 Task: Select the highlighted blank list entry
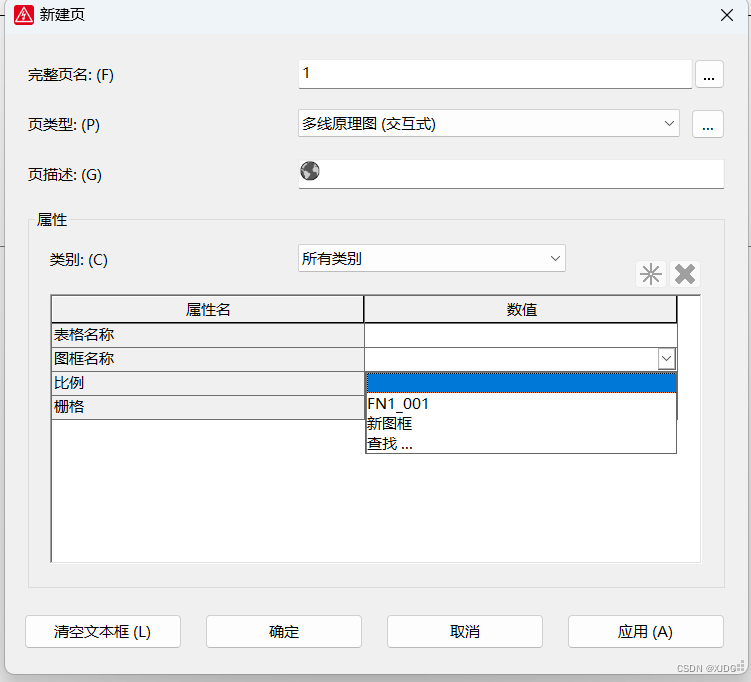click(520, 383)
